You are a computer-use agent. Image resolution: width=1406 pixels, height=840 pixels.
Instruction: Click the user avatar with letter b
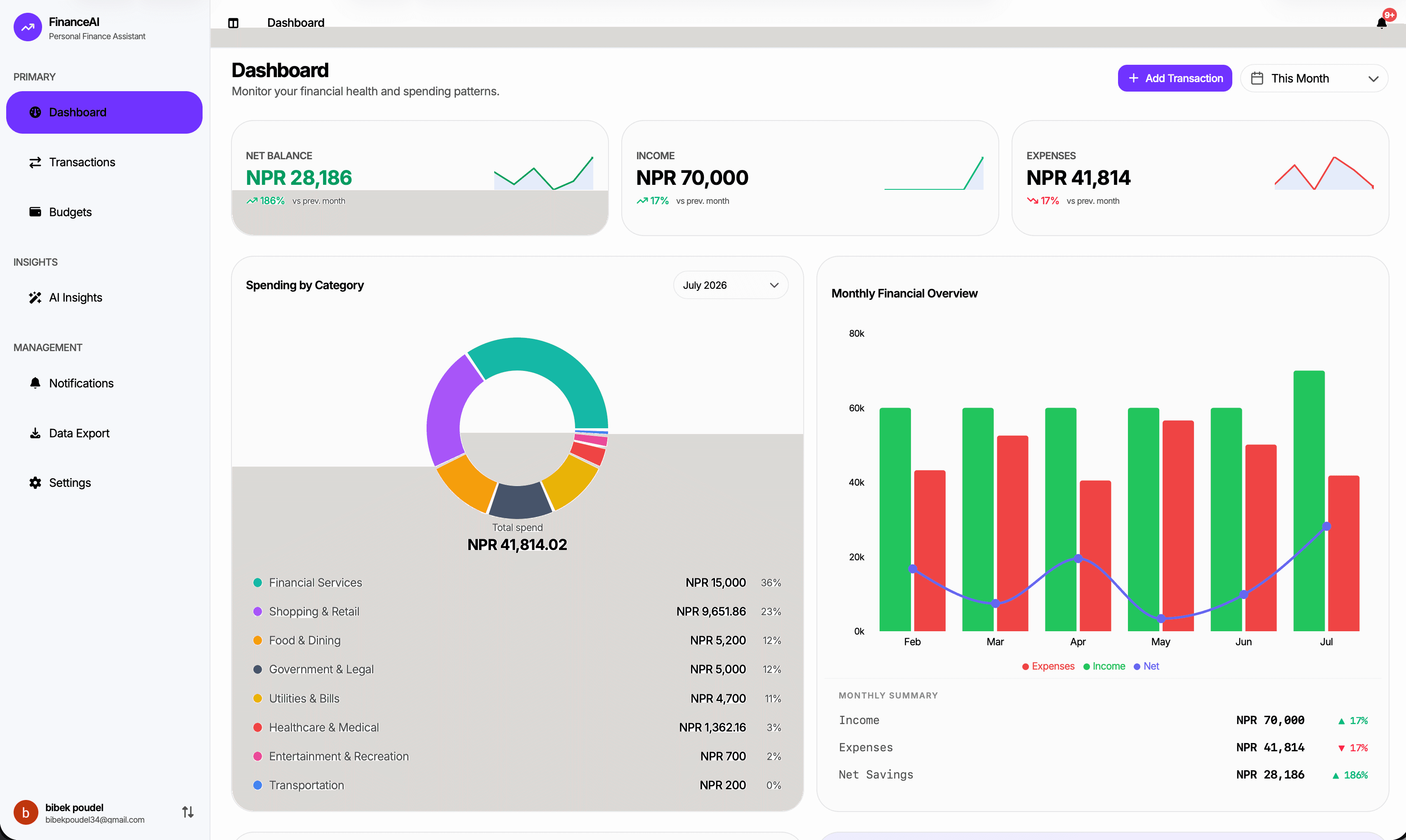point(26,813)
